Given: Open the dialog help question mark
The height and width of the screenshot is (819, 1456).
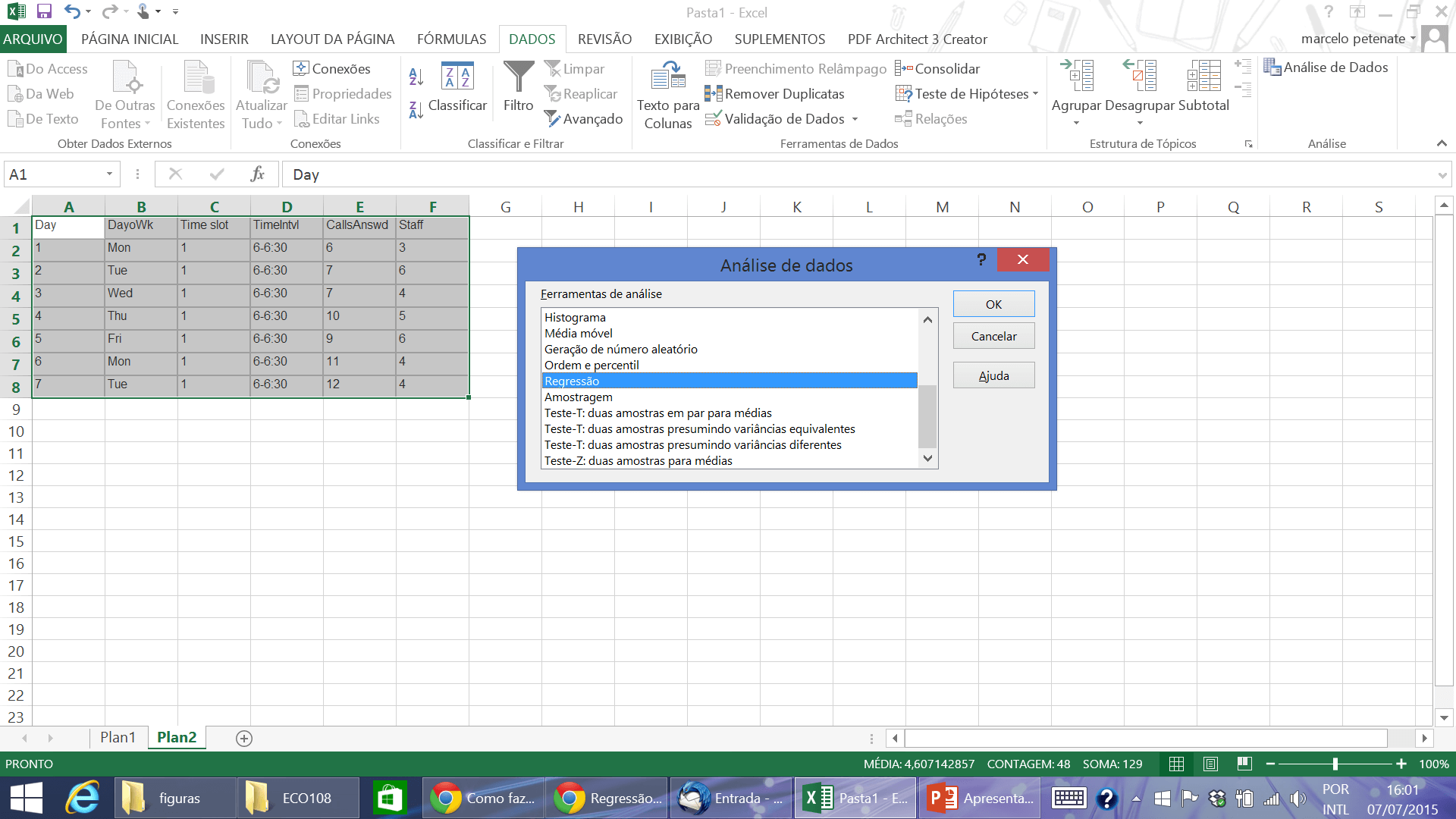Looking at the screenshot, I should [982, 260].
